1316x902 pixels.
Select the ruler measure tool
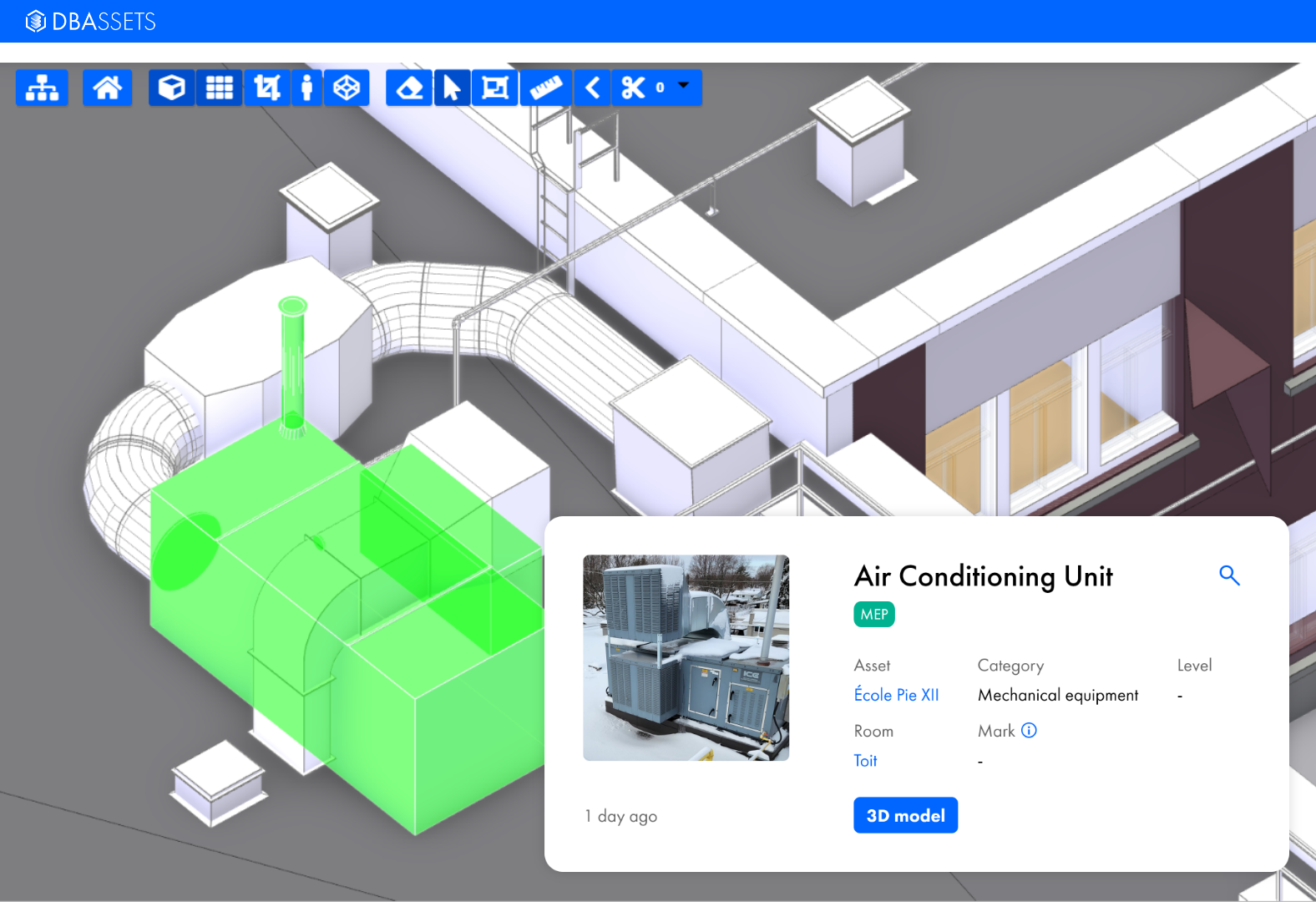[x=546, y=88]
